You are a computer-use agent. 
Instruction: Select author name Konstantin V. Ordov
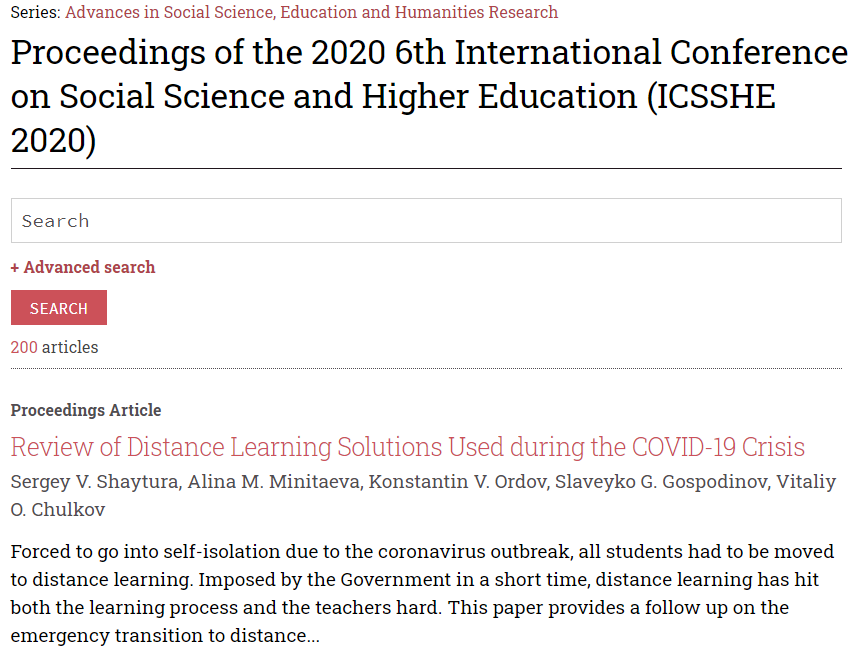point(458,482)
